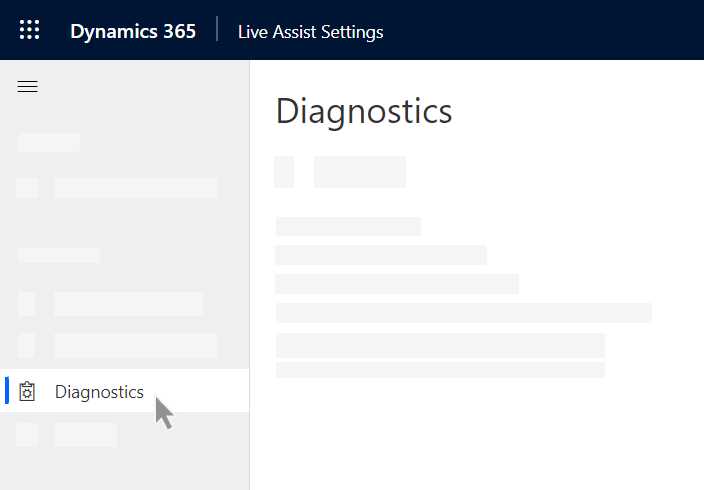
Task: Open the app launcher waffle icon
Action: pyautogui.click(x=29, y=30)
